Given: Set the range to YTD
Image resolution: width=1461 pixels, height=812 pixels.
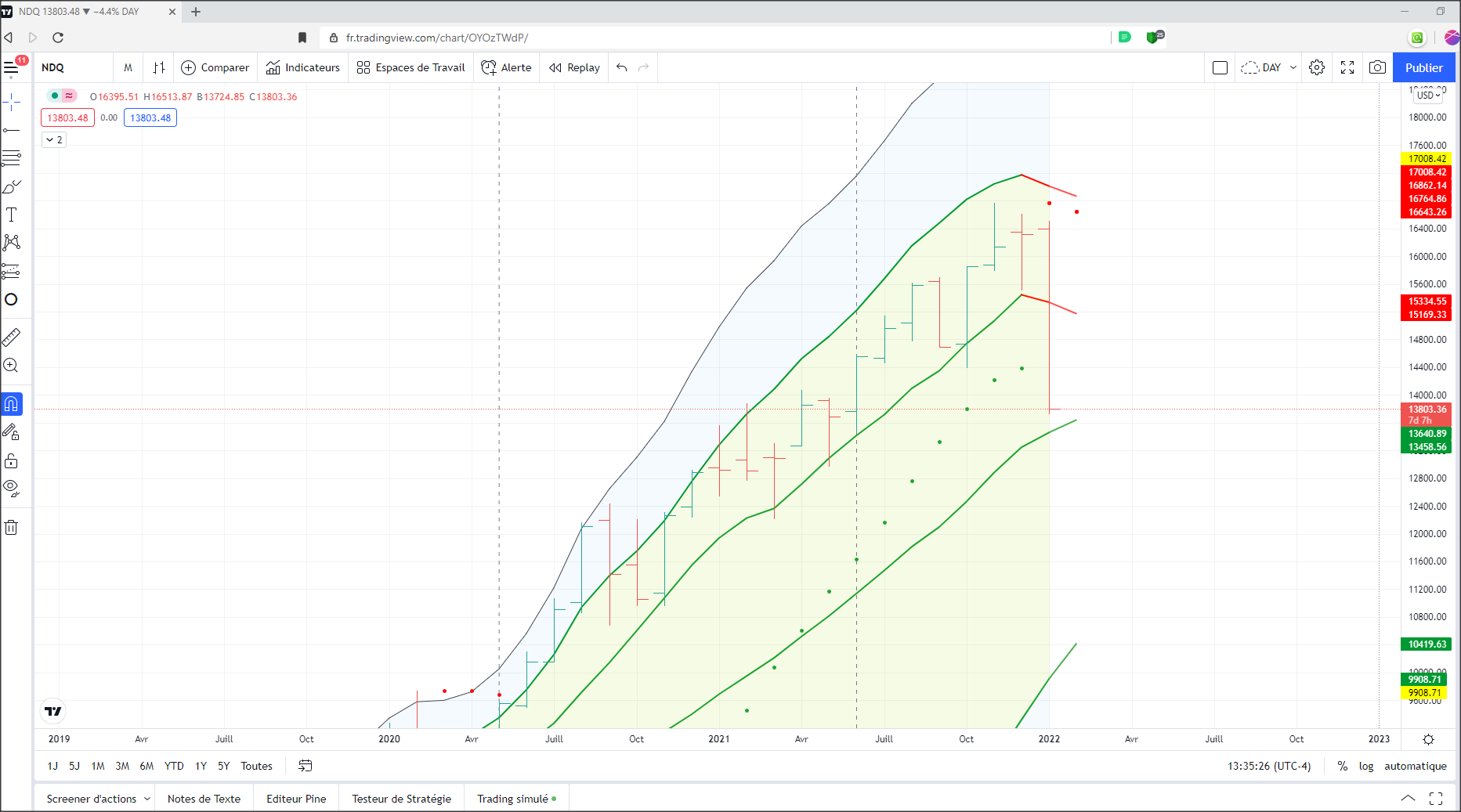Looking at the screenshot, I should pyautogui.click(x=174, y=766).
